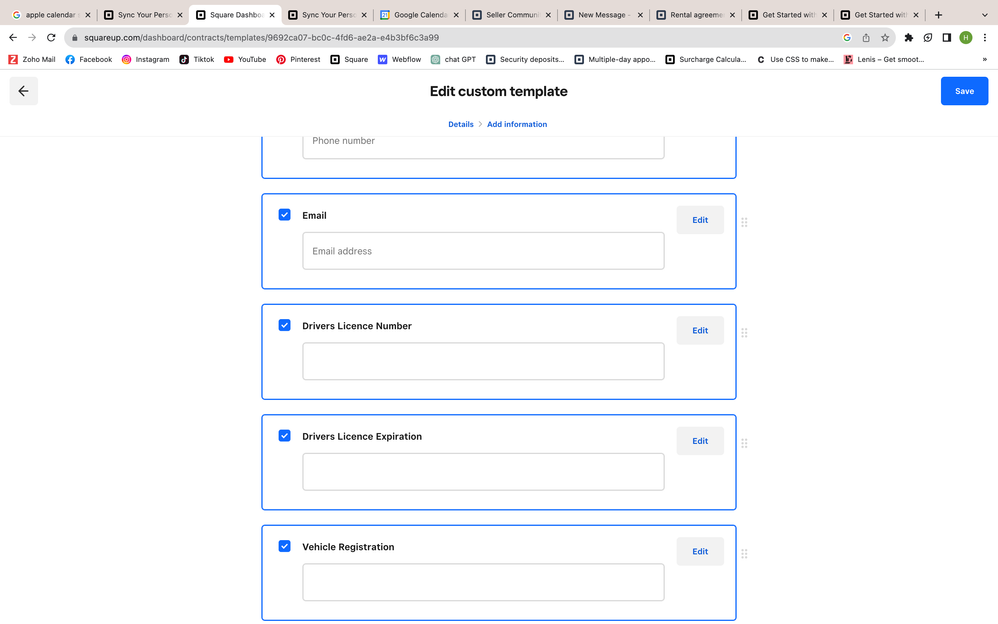Switch to the Rental agreement tab

pos(695,15)
